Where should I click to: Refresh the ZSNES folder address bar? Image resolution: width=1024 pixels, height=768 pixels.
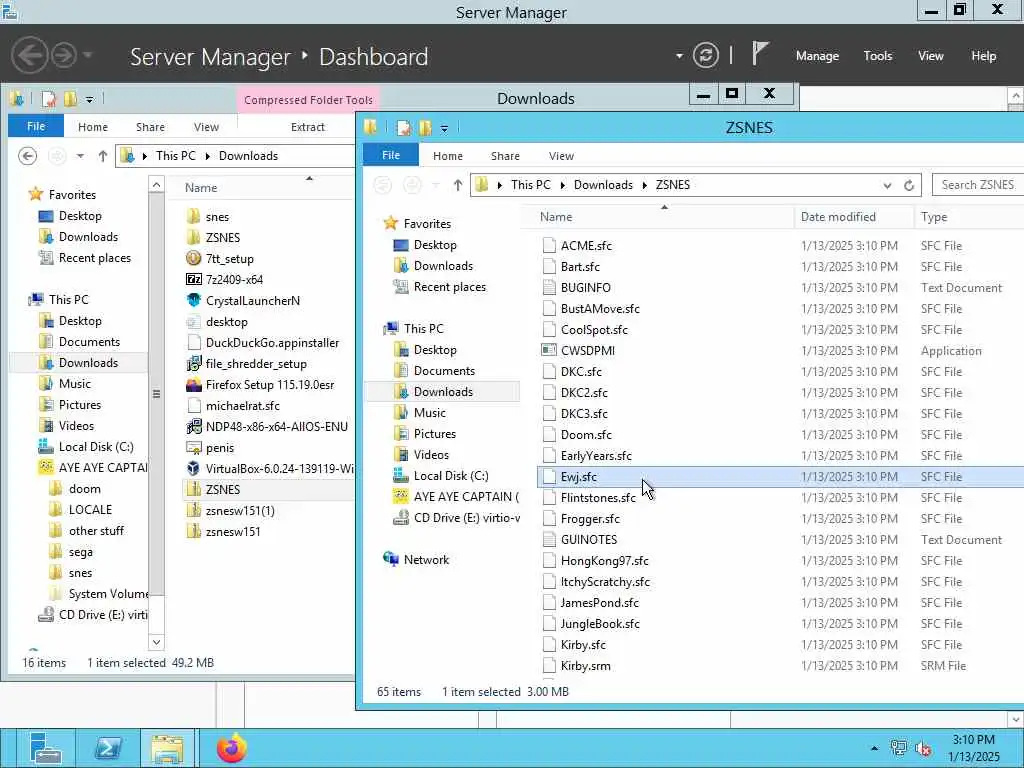point(908,185)
